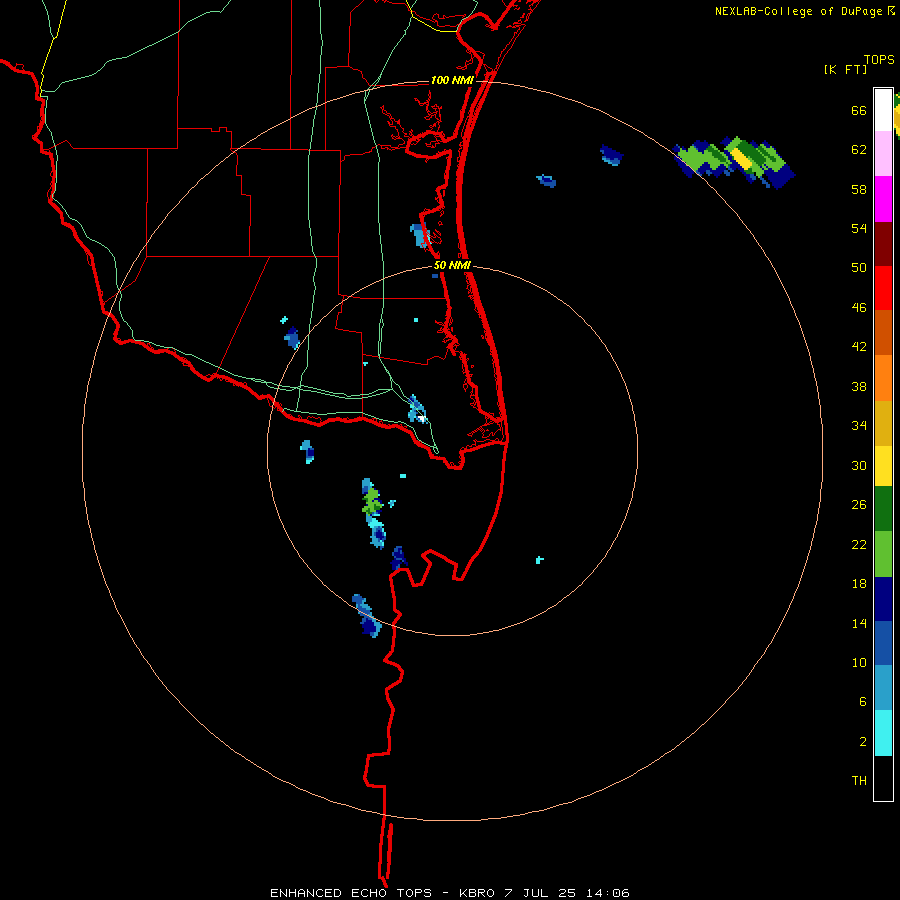Click the navy legend swatch near 18
900x900 pixels.
pos(883,599)
